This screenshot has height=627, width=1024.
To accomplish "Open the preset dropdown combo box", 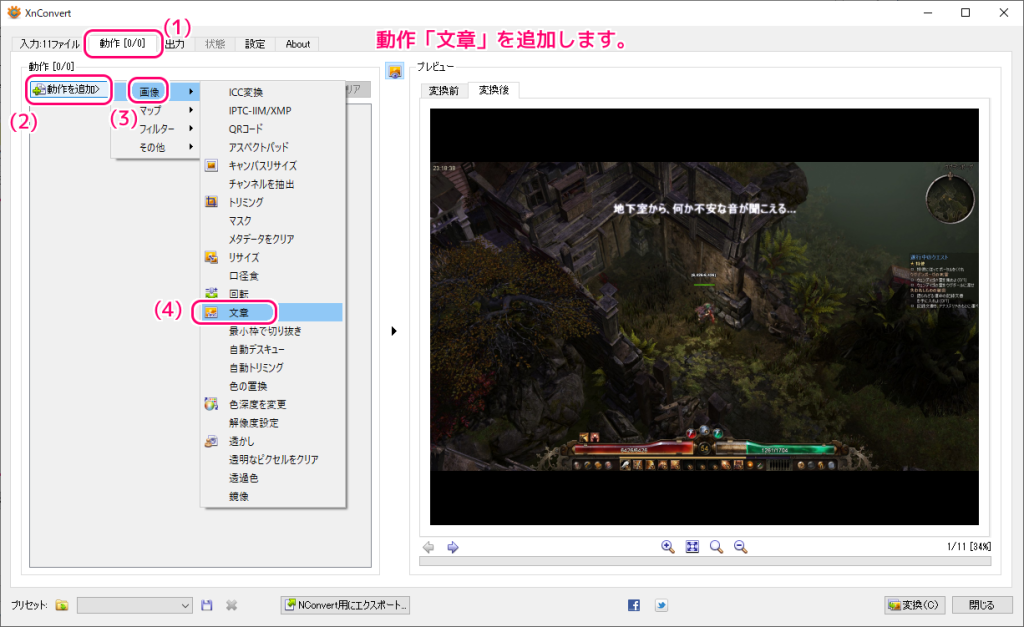I will [x=134, y=605].
